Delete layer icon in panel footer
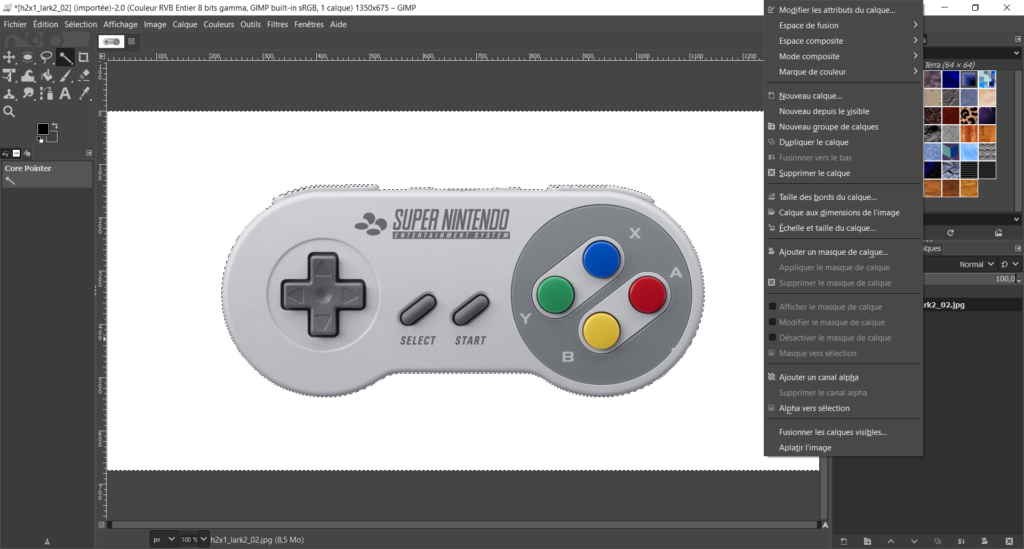This screenshot has width=1024, height=549. (1009, 541)
